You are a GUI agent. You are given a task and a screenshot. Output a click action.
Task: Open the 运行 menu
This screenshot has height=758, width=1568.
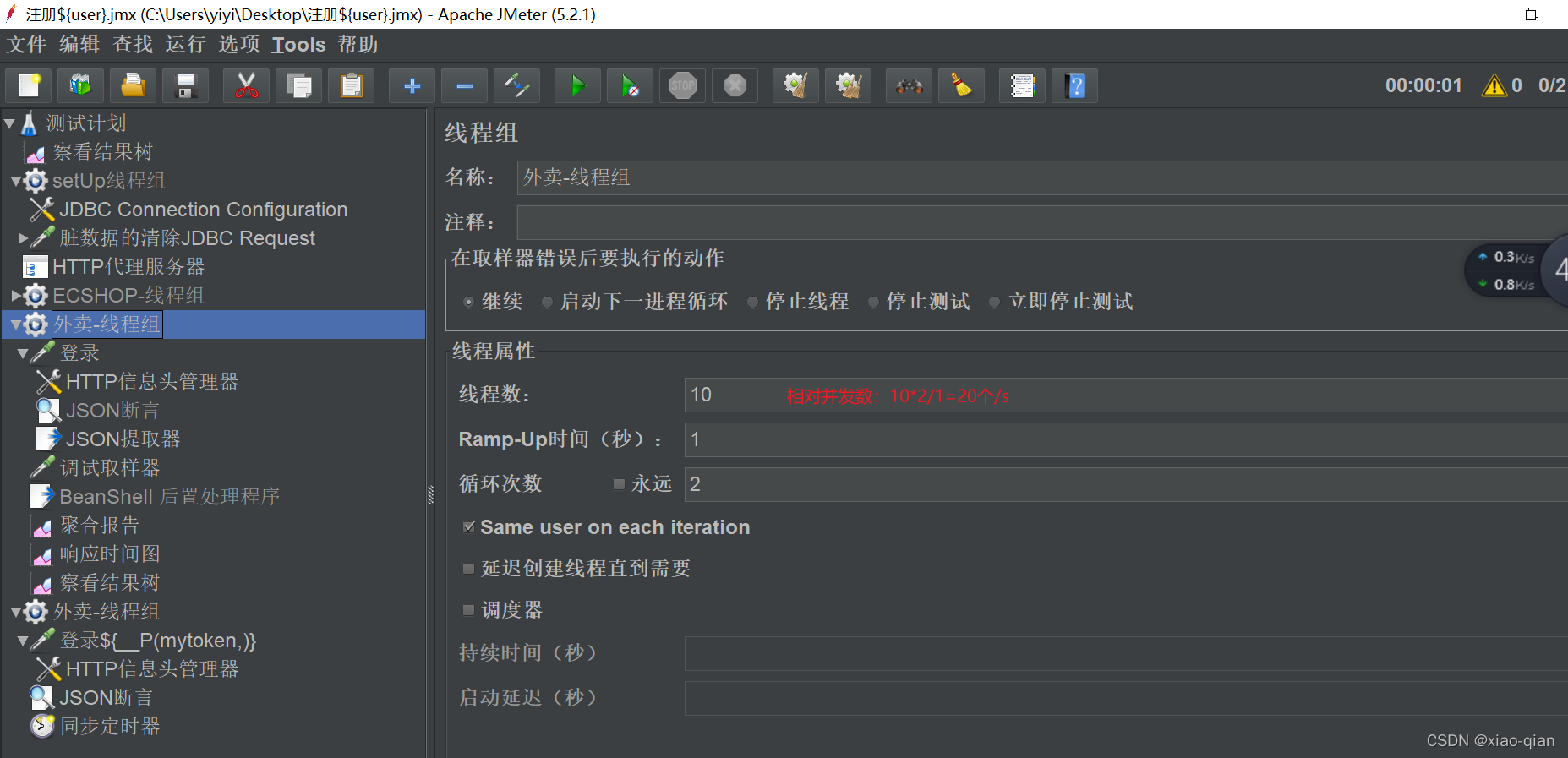(x=186, y=45)
